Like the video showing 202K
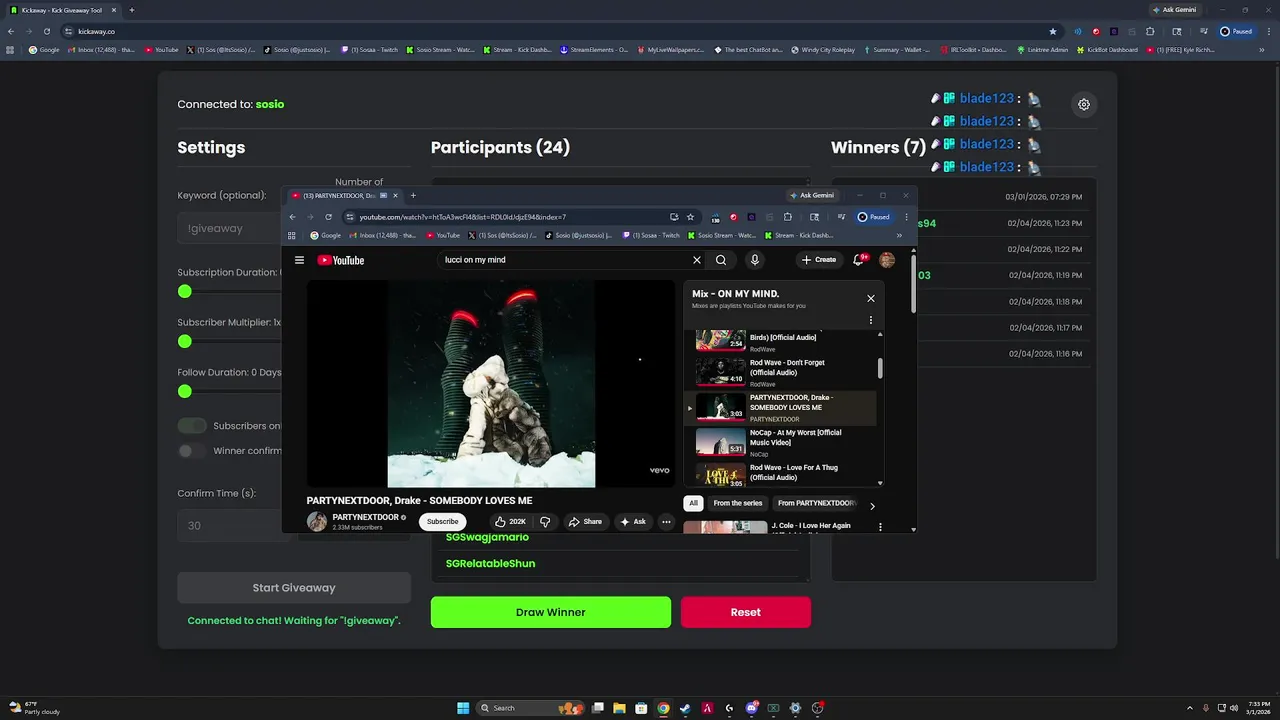Viewport: 1280px width, 720px height. (x=510, y=521)
